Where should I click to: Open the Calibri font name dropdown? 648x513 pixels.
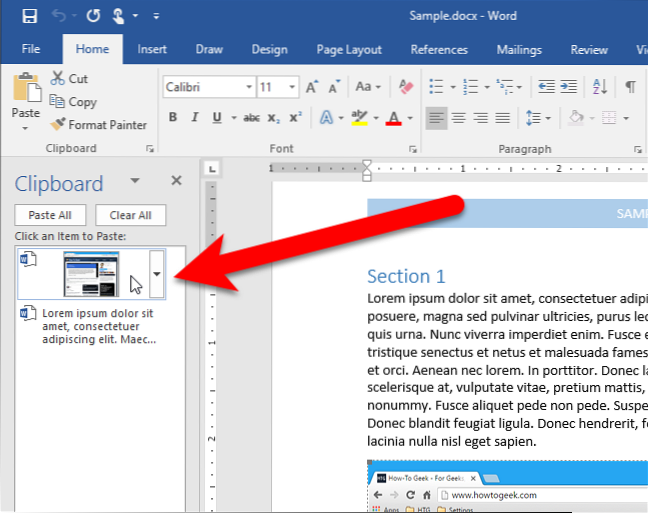205,87
